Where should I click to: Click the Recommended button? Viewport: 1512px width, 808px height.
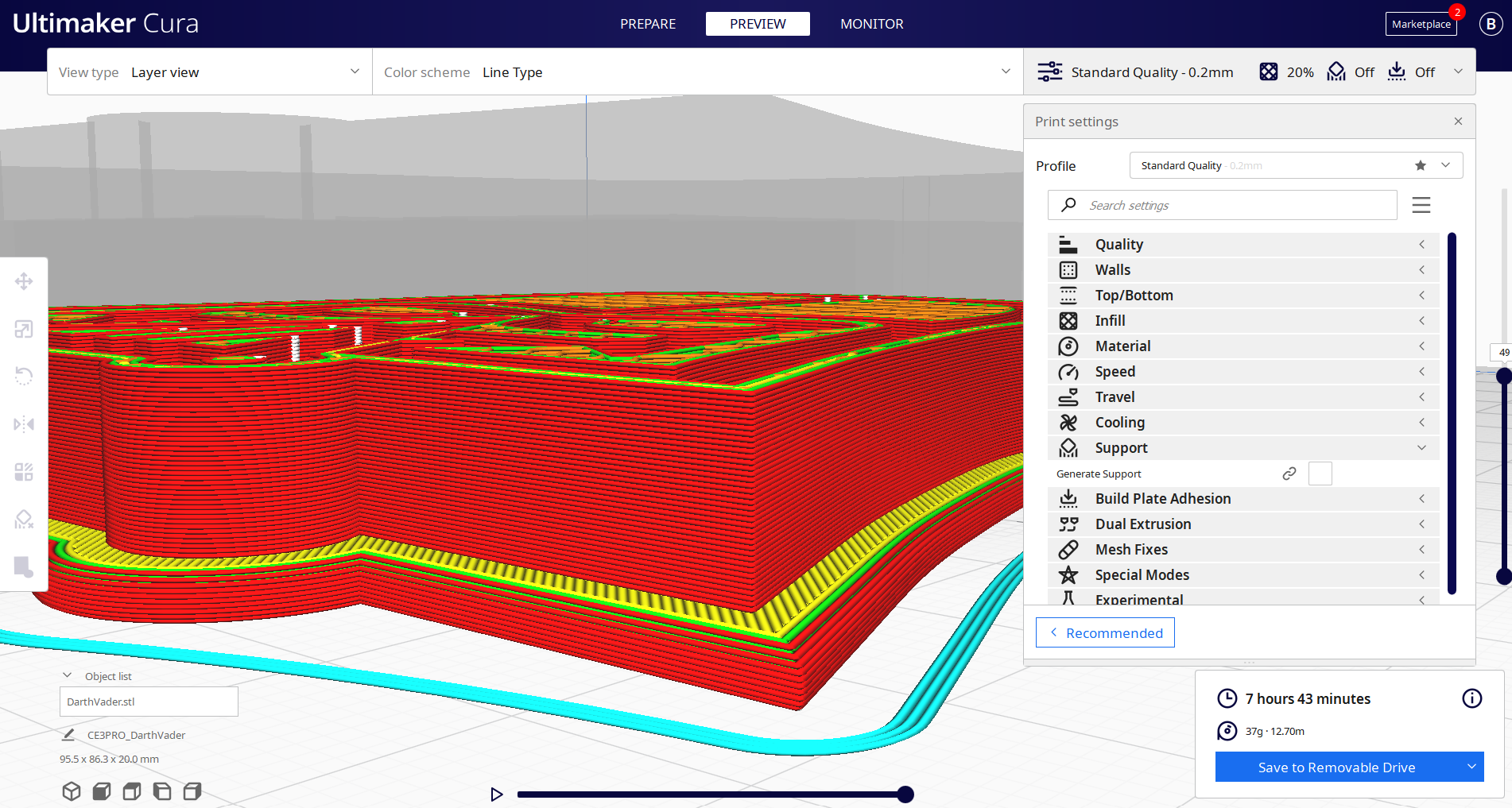pyautogui.click(x=1105, y=632)
